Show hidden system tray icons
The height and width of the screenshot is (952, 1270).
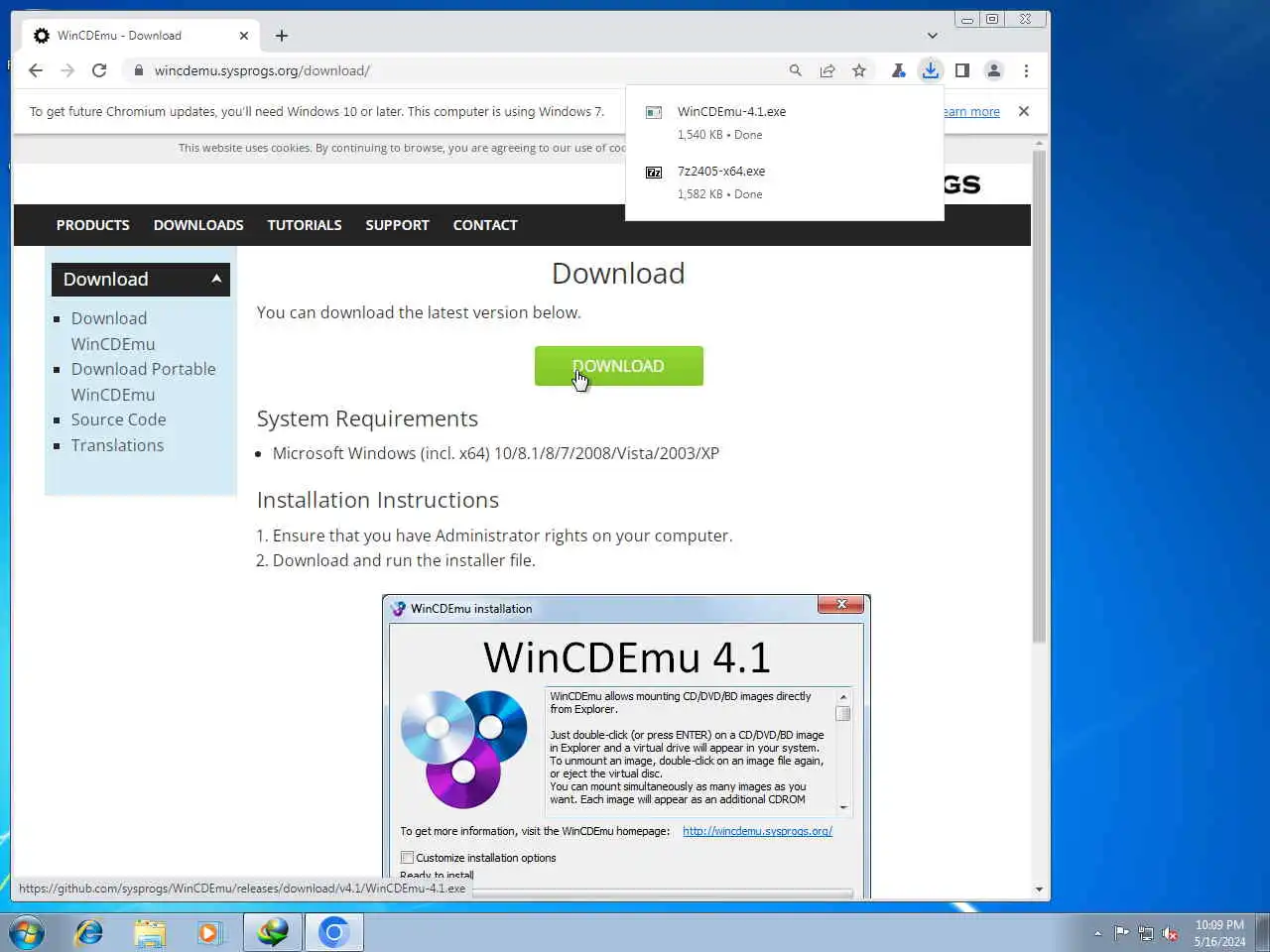click(x=1097, y=933)
